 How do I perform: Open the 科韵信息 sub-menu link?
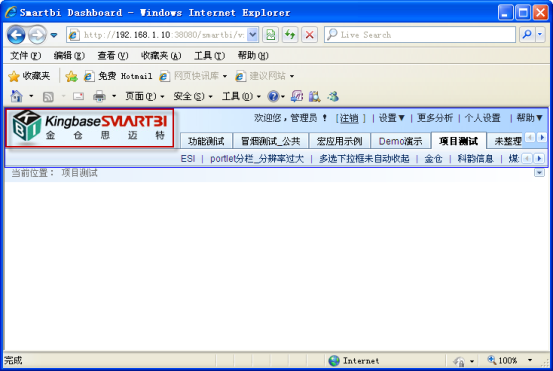(x=475, y=159)
